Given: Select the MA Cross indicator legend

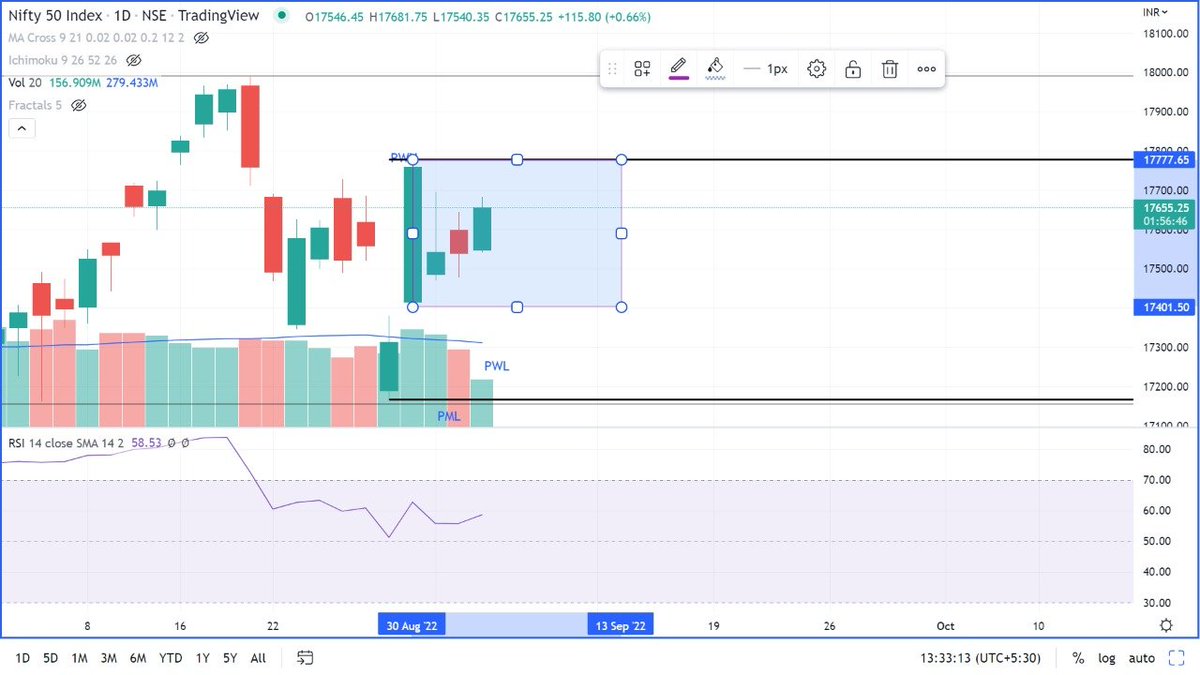Looking at the screenshot, I should tap(95, 38).
